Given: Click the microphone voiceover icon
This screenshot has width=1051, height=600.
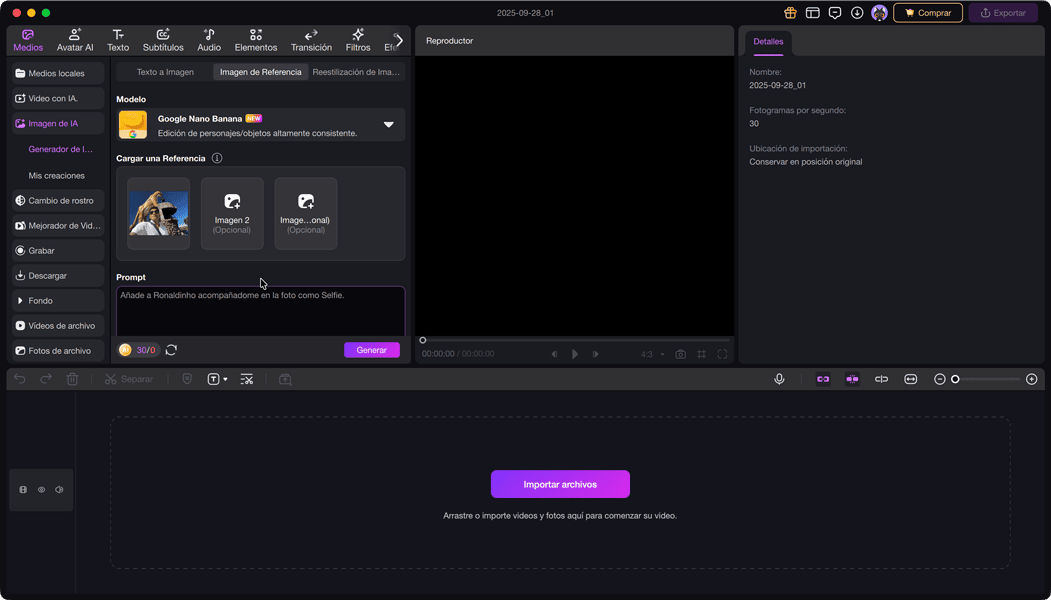Looking at the screenshot, I should point(779,379).
